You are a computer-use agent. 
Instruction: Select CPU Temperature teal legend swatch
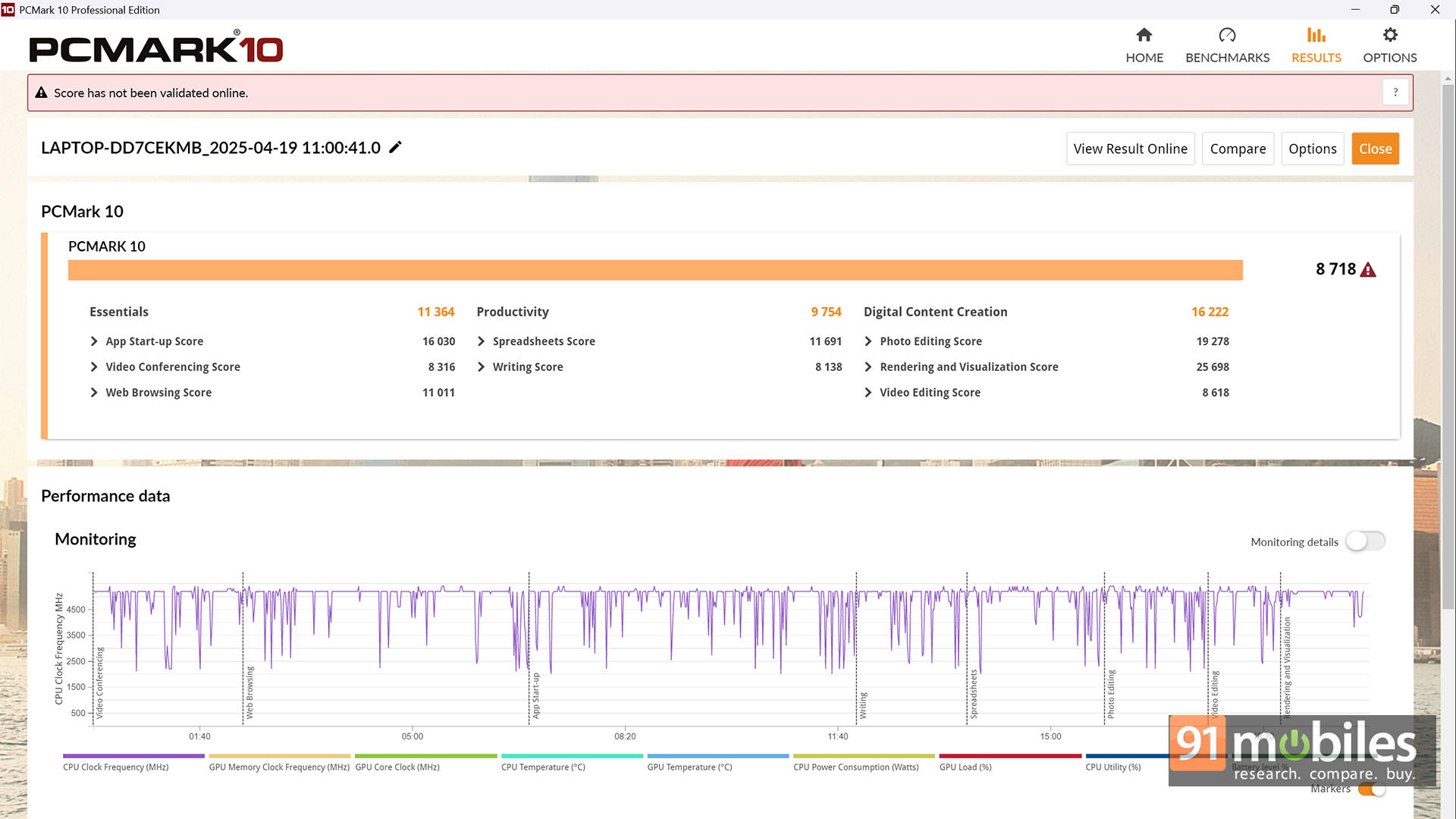(572, 756)
